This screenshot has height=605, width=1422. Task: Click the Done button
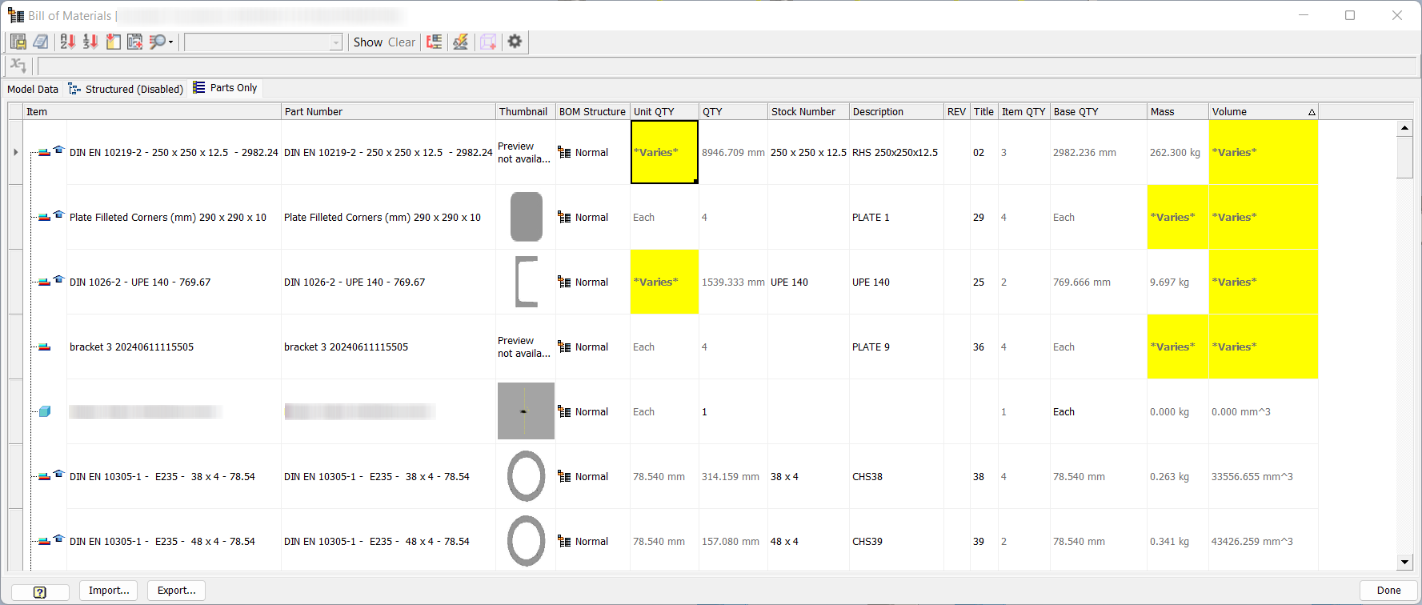coord(1389,590)
